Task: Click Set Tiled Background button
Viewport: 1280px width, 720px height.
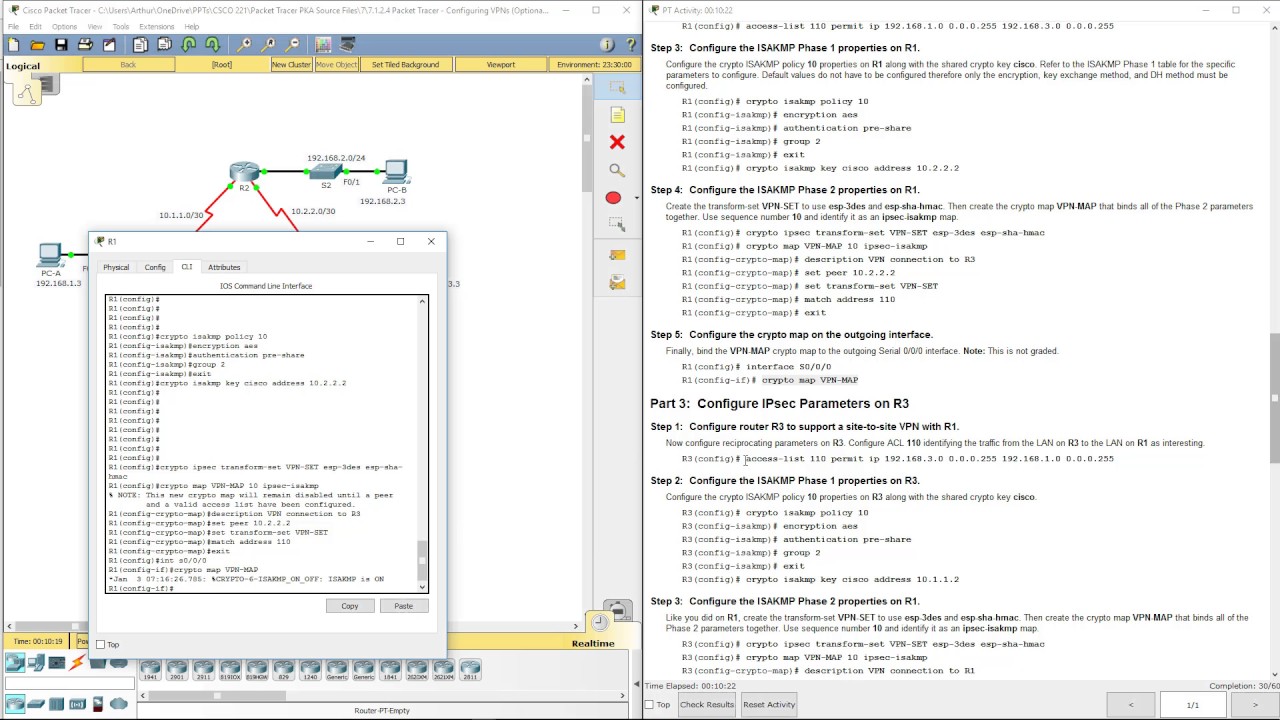Action: [405, 64]
